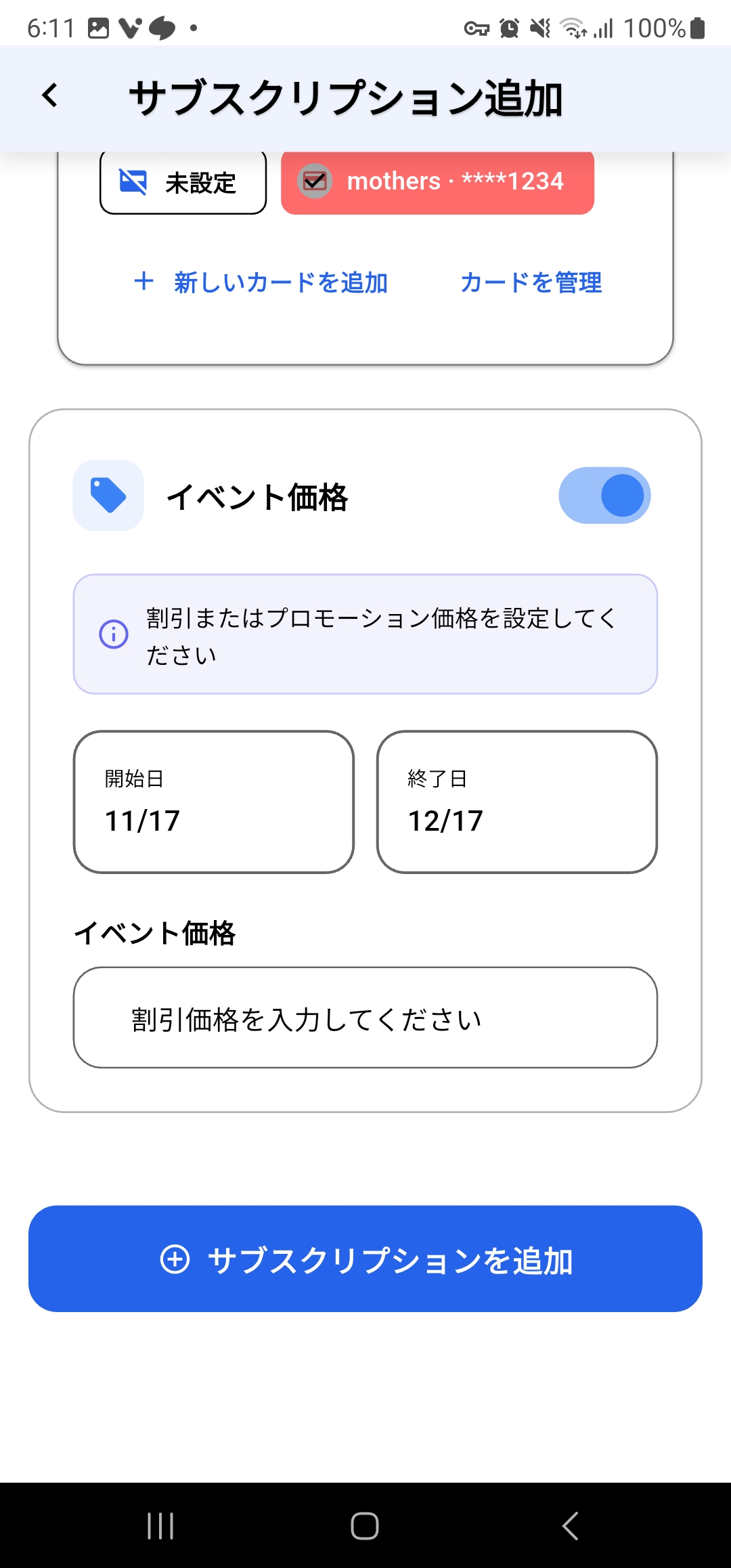Tap the 割引価格 input field
The image size is (731, 1568).
coord(365,1018)
